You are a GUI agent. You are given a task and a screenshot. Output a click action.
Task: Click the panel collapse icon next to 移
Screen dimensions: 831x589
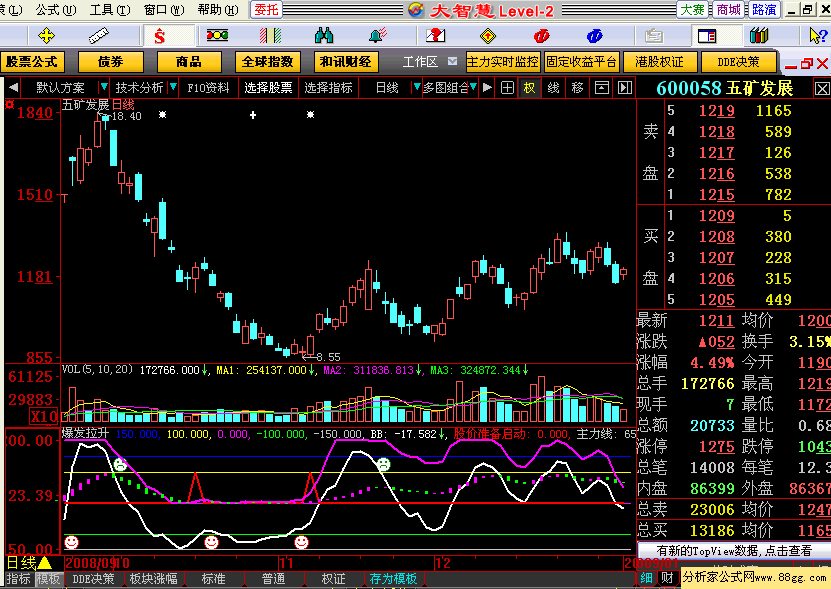[602, 87]
